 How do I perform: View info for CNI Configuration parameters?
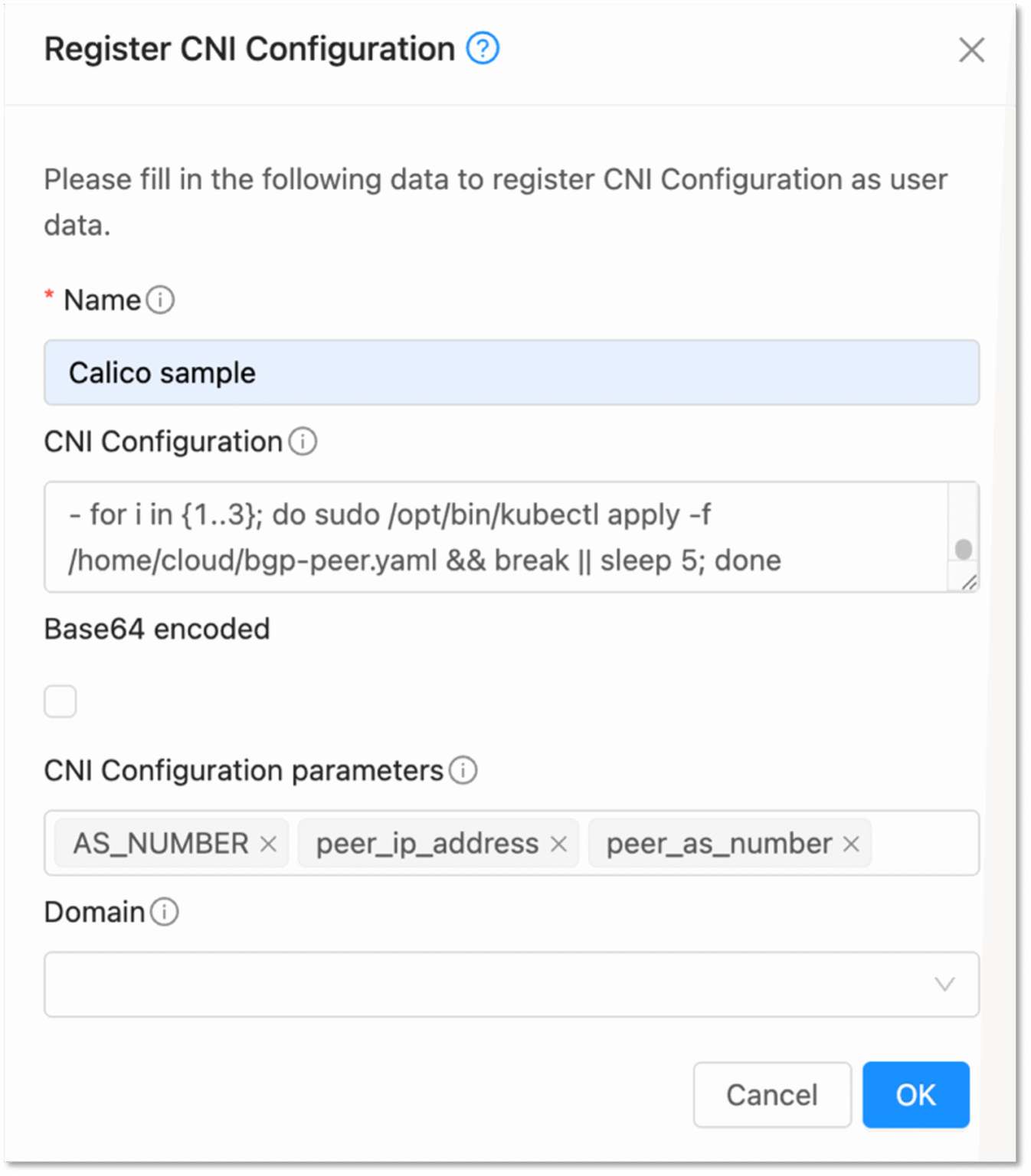pyautogui.click(x=463, y=770)
